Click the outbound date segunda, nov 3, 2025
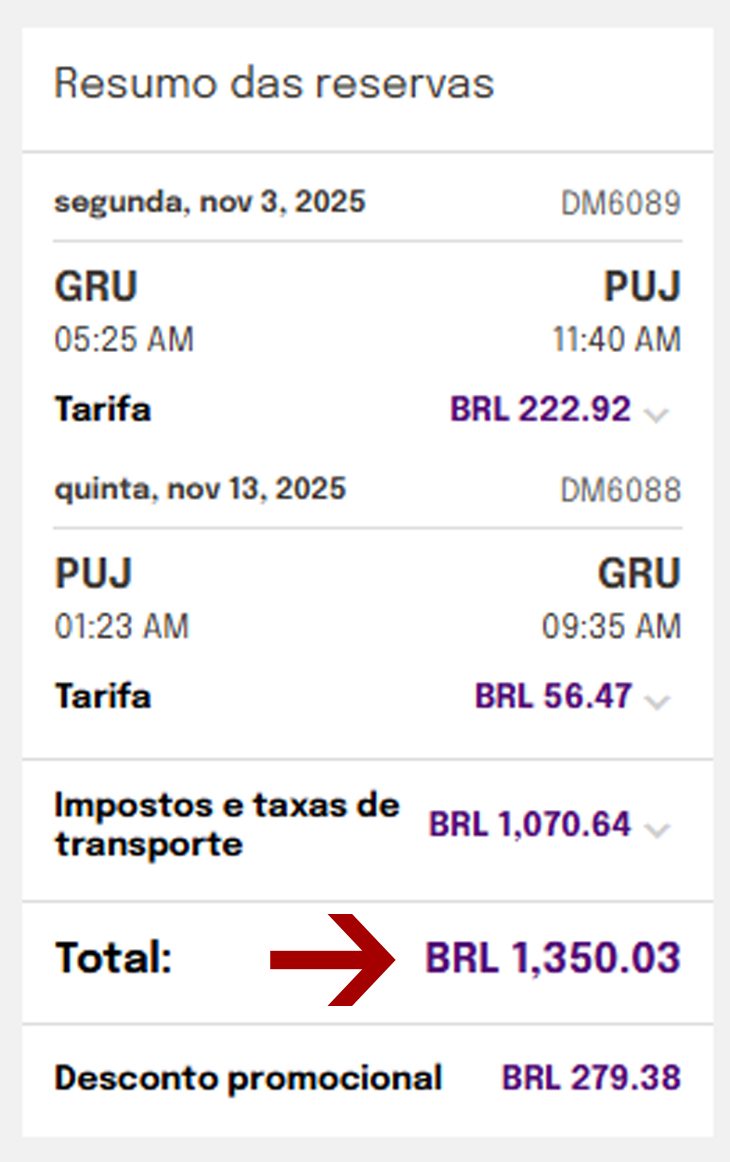 tap(210, 202)
